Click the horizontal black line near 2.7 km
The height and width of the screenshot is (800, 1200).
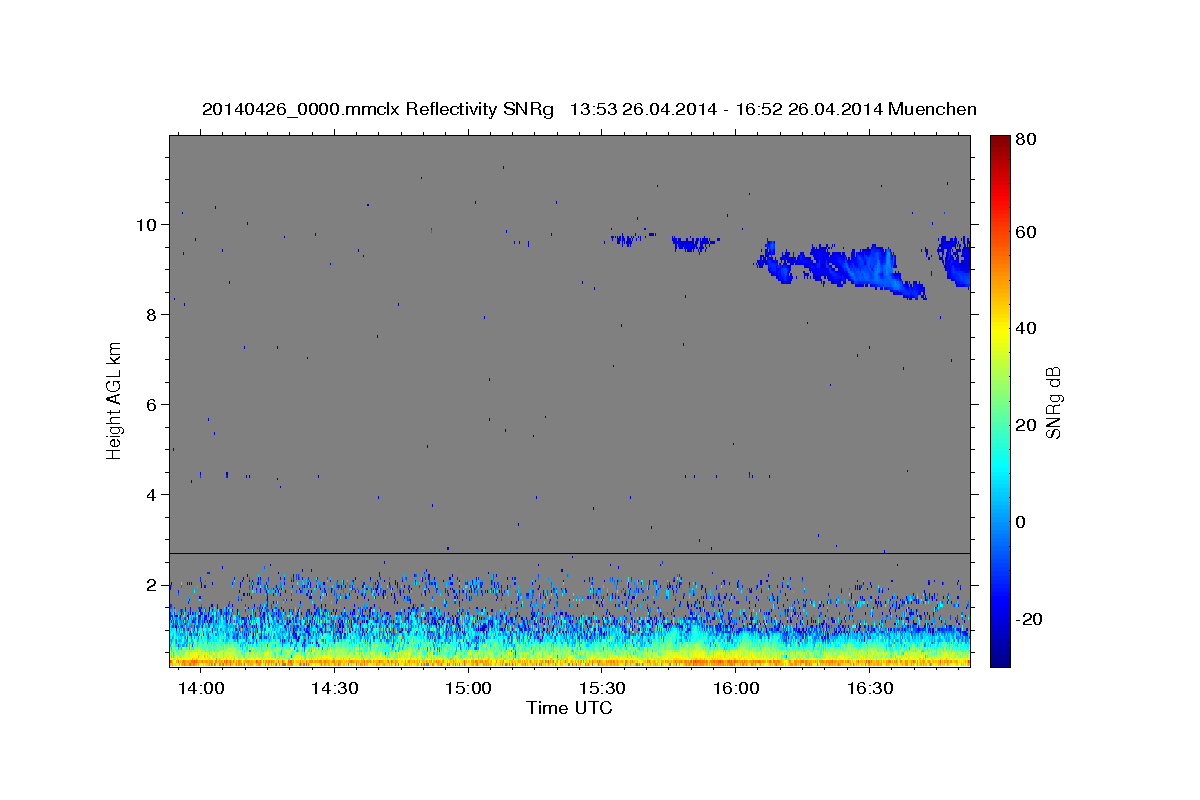[x=569, y=553]
